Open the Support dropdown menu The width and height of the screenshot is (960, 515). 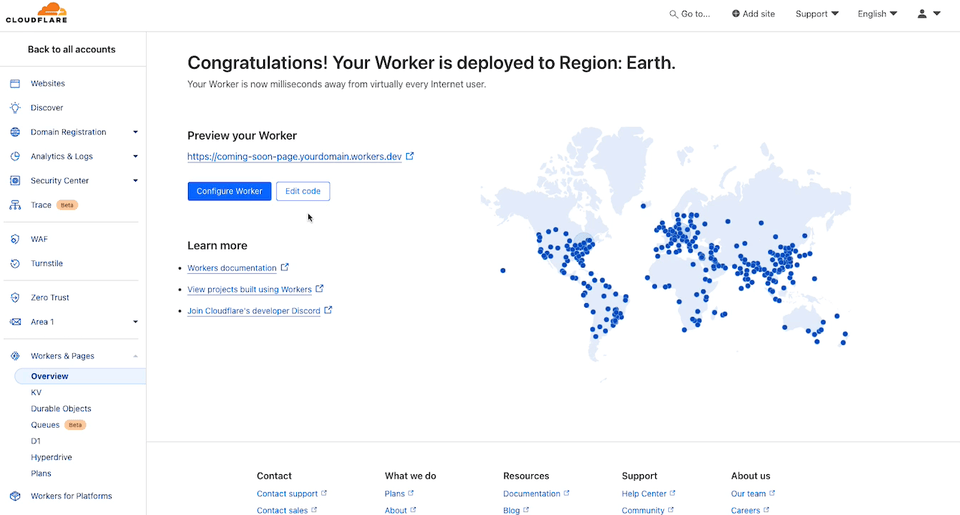click(x=817, y=13)
